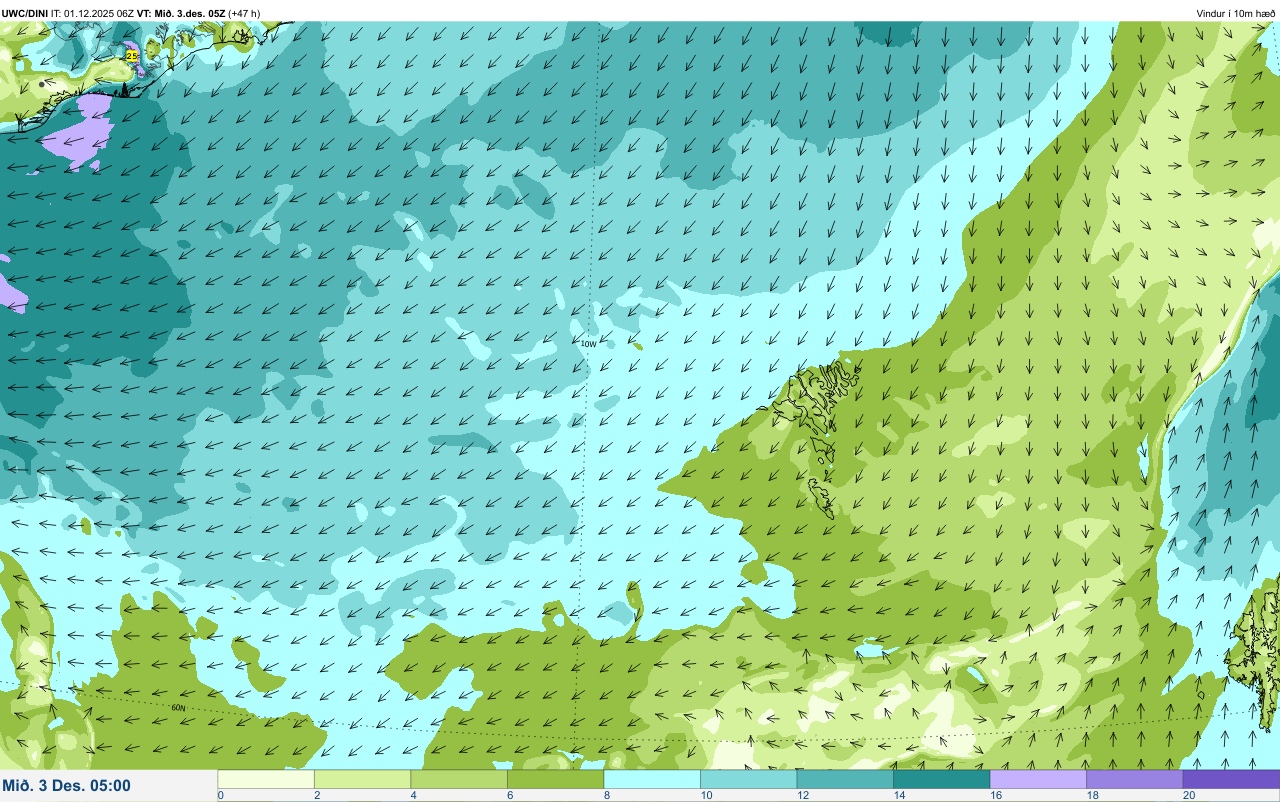Image resolution: width=1280 pixels, height=802 pixels.
Task: Click the 4–6 m/s green legend swatch
Action: pyautogui.click(x=459, y=779)
